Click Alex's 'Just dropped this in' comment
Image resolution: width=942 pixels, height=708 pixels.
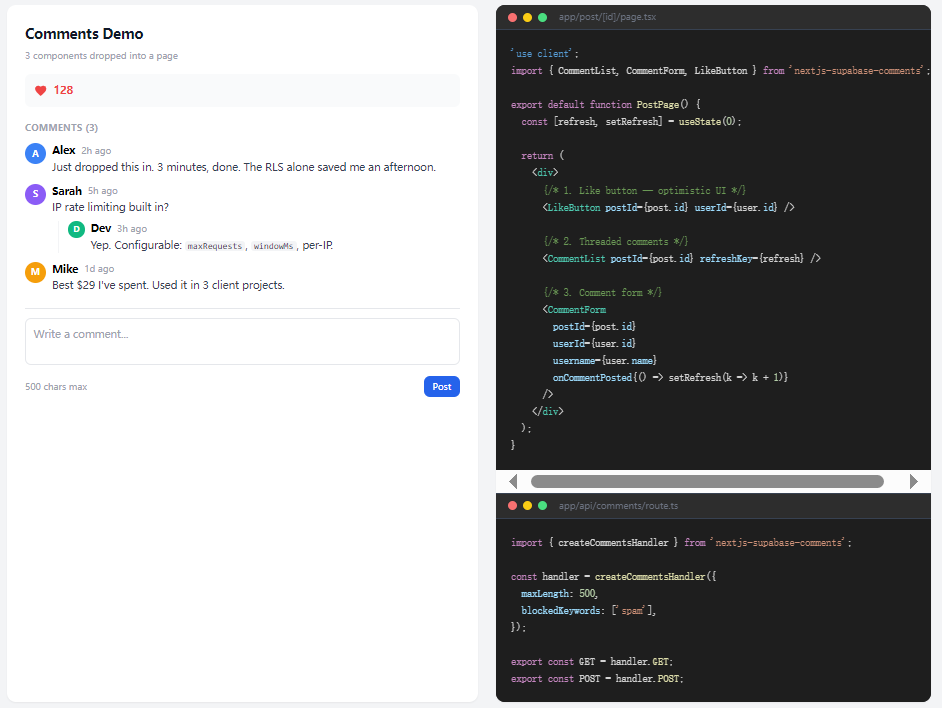point(244,167)
